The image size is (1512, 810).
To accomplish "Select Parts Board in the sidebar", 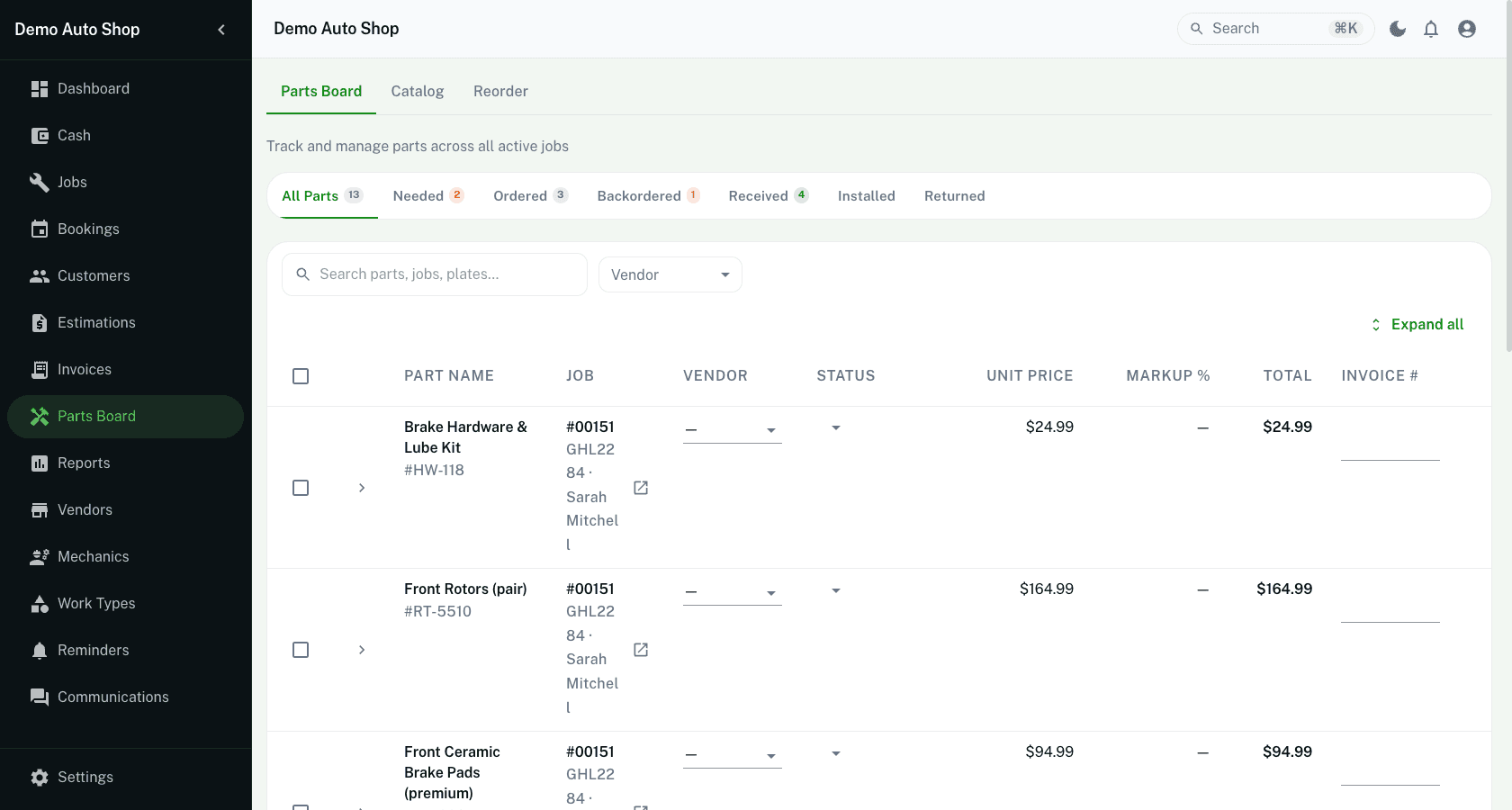I will tap(125, 416).
